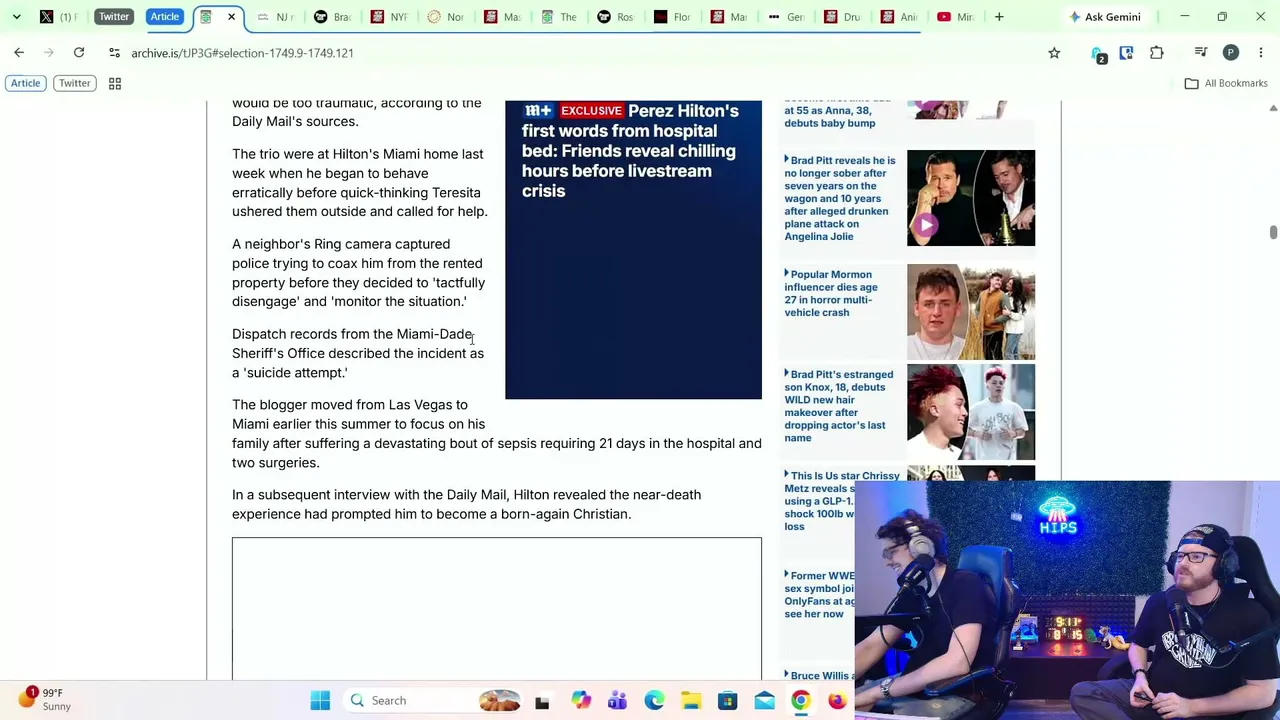Select the 'Twitter' tab group label
The width and height of the screenshot is (1280, 720).
[x=114, y=17]
